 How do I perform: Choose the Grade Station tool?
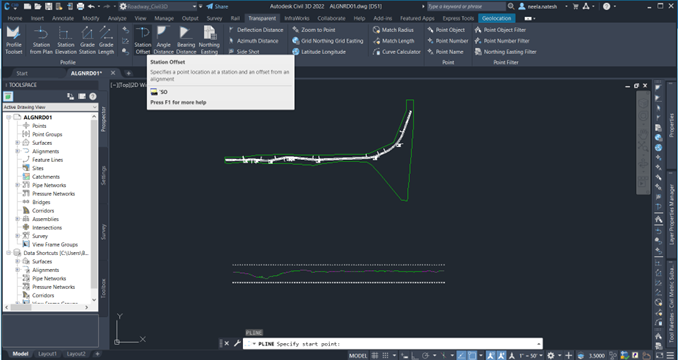click(x=87, y=40)
